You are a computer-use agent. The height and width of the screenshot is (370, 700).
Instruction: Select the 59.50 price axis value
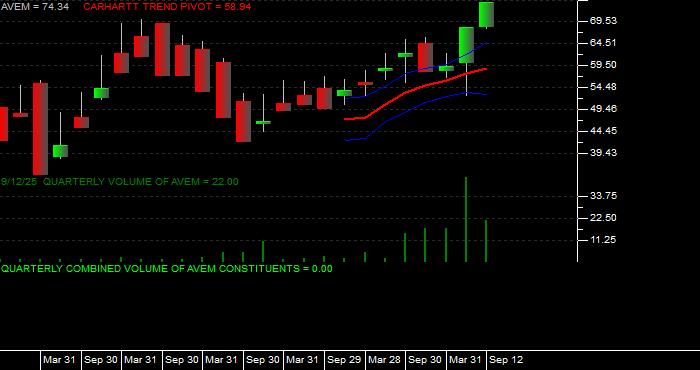point(603,65)
